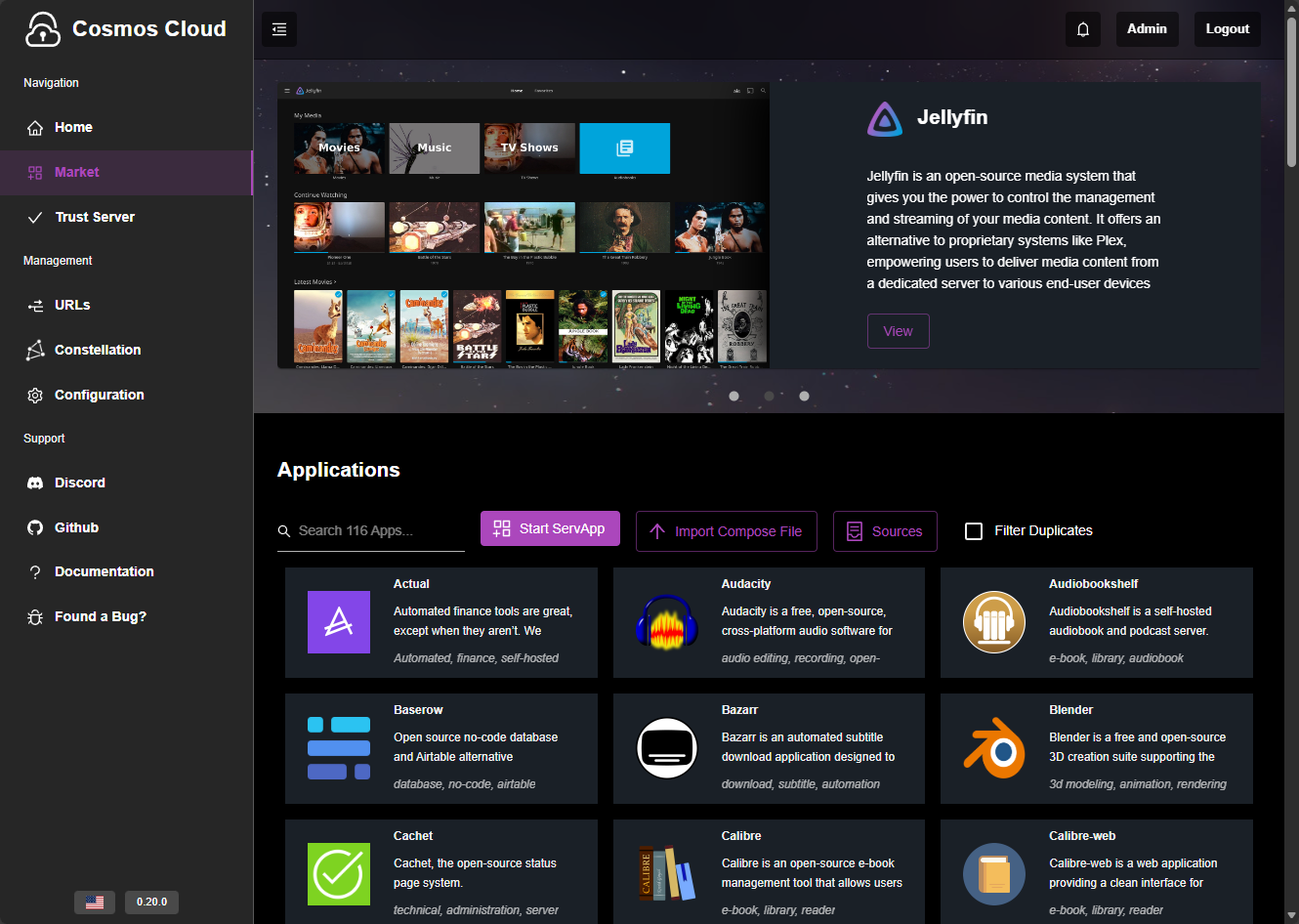Image resolution: width=1299 pixels, height=924 pixels.
Task: Open the Documentation link
Action: click(127, 572)
